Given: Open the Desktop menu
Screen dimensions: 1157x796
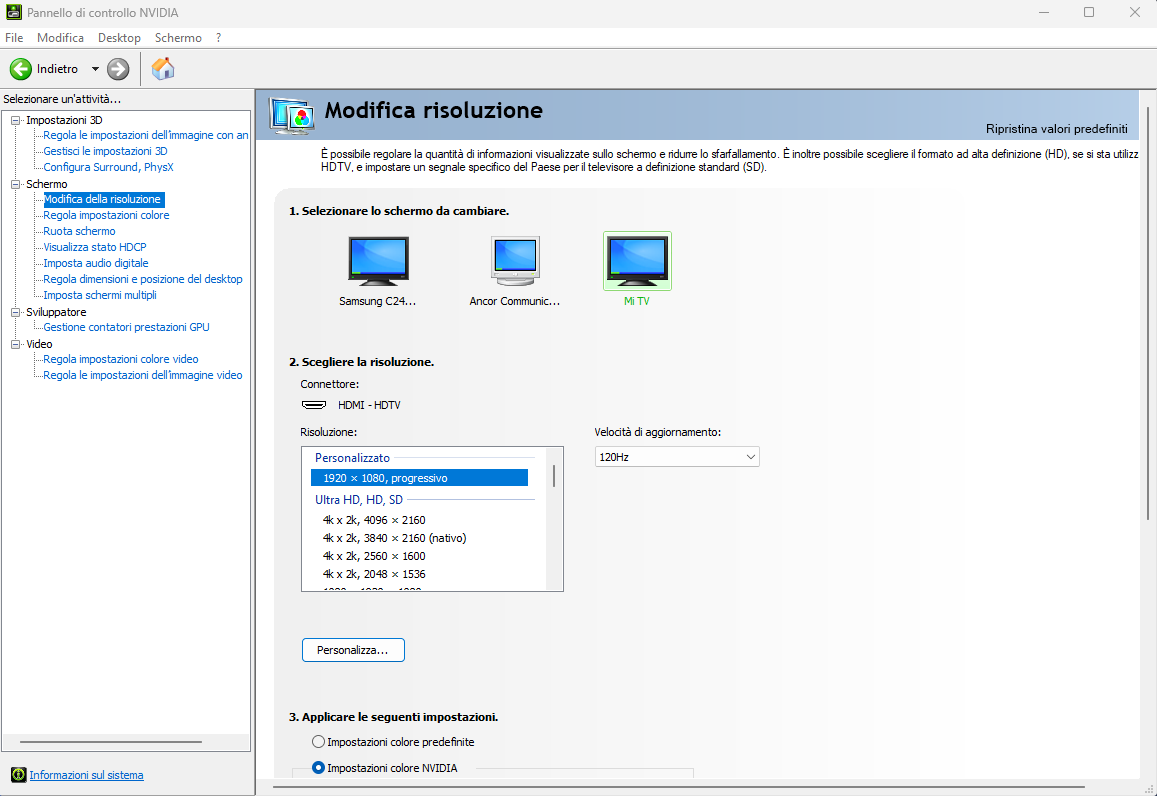Looking at the screenshot, I should [x=120, y=38].
